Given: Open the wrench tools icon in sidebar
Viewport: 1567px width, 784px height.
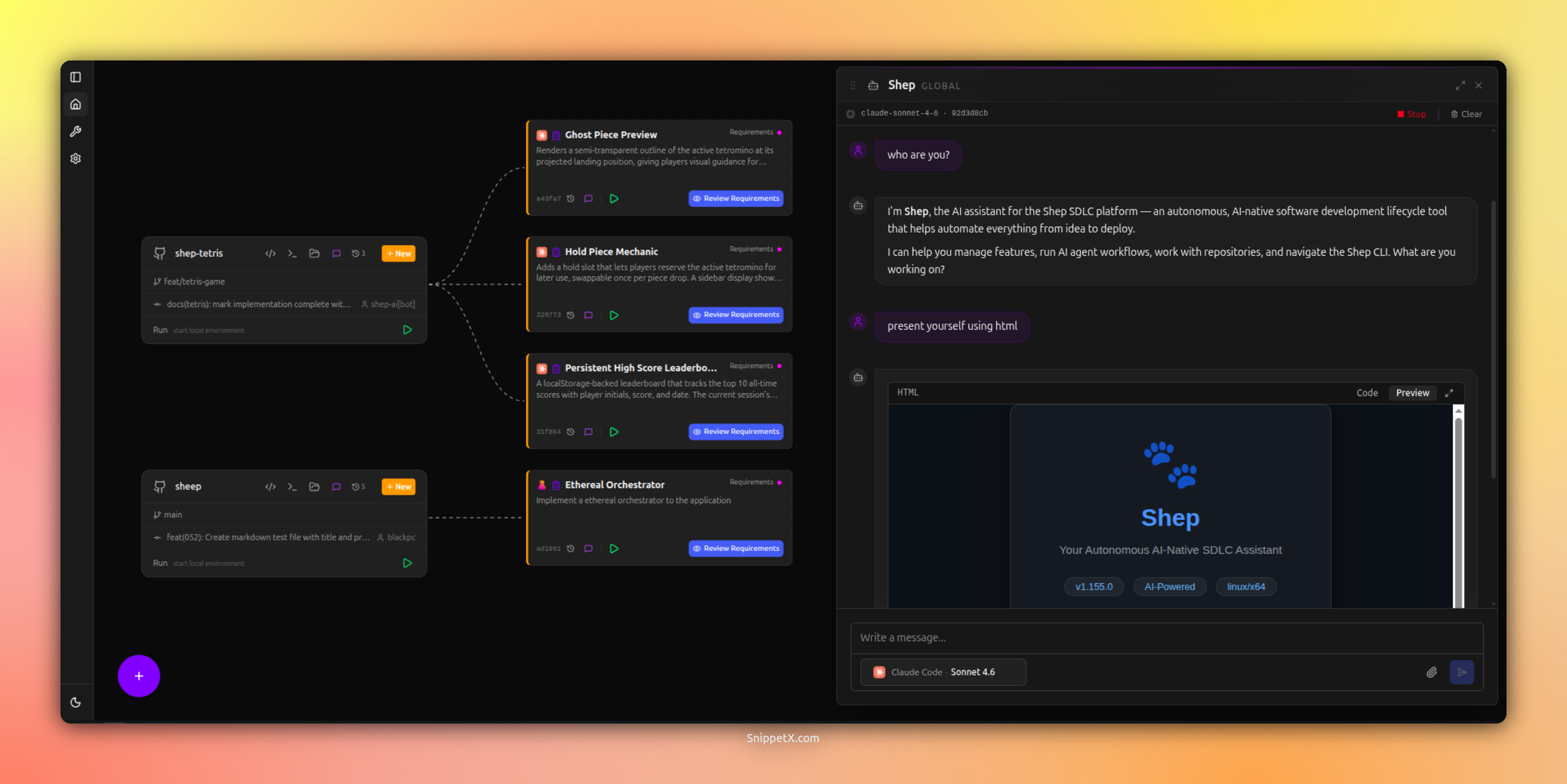Looking at the screenshot, I should point(76,131).
